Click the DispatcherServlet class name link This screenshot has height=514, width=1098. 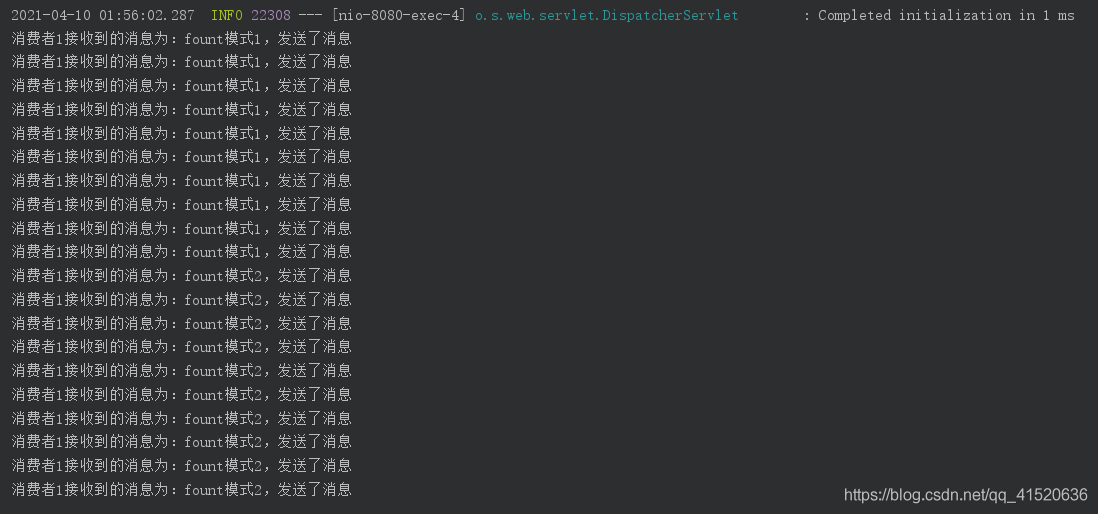click(606, 15)
